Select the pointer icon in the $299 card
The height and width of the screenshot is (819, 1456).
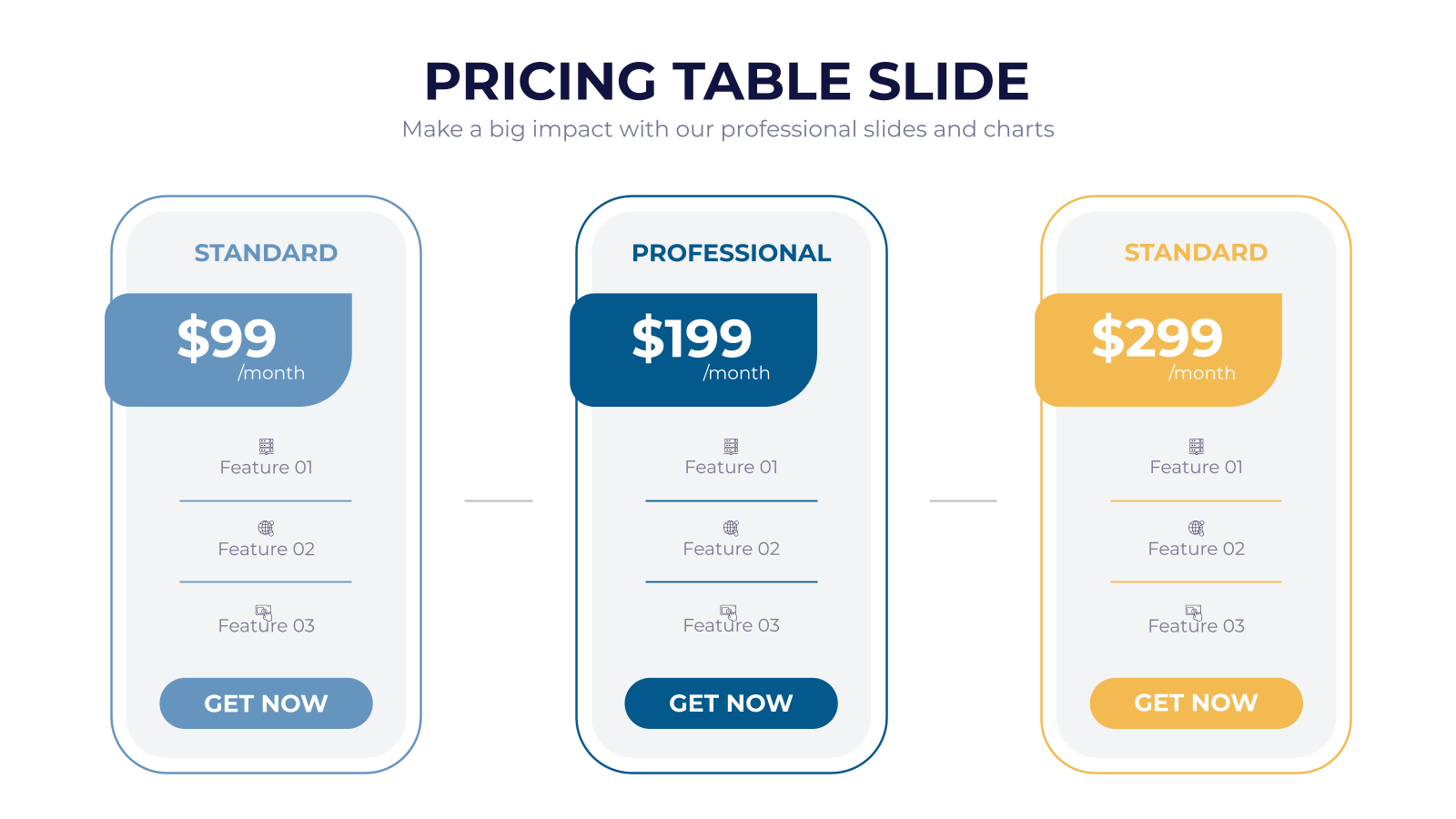tap(1194, 612)
